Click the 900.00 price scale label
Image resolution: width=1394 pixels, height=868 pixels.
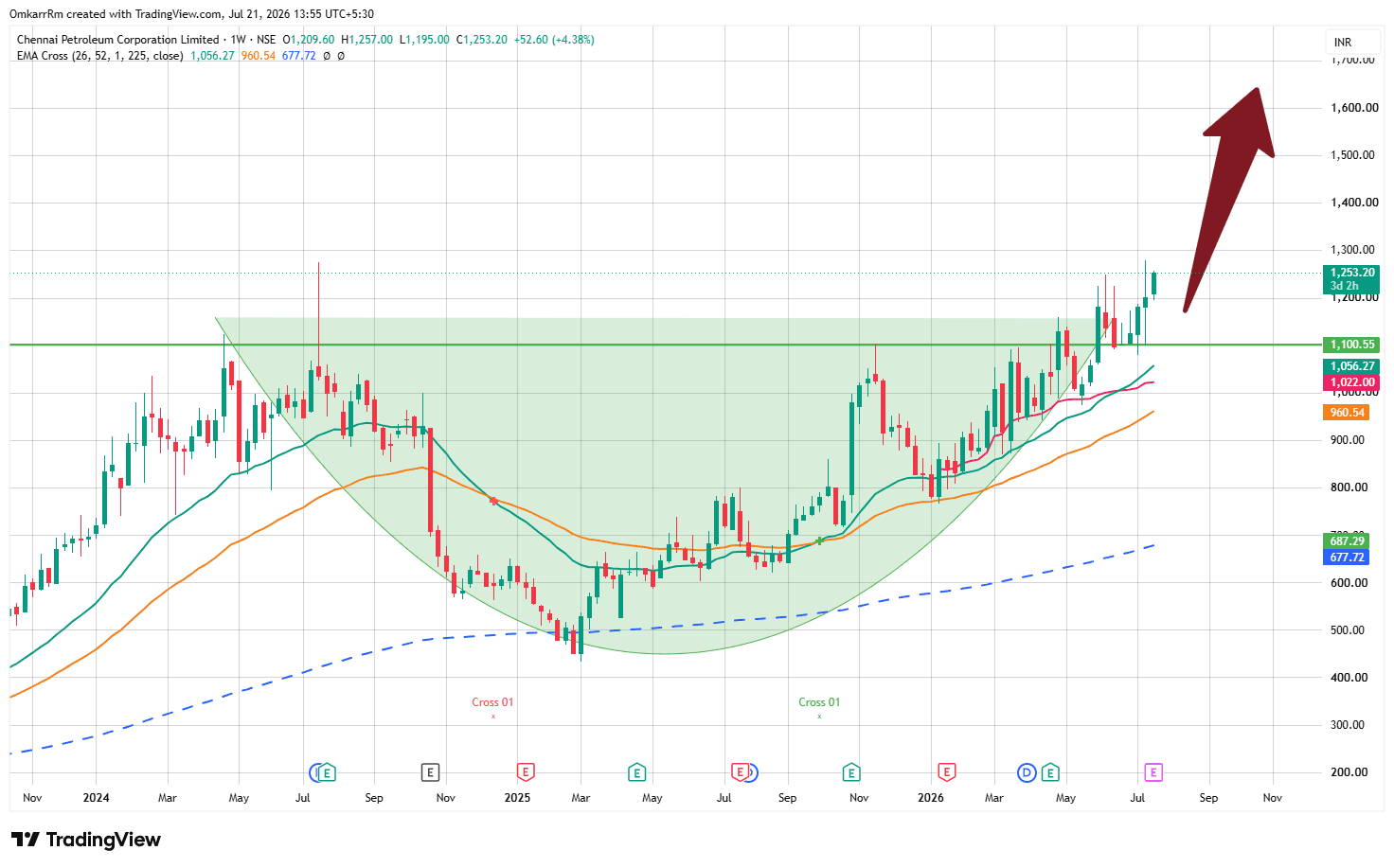pyautogui.click(x=1349, y=440)
